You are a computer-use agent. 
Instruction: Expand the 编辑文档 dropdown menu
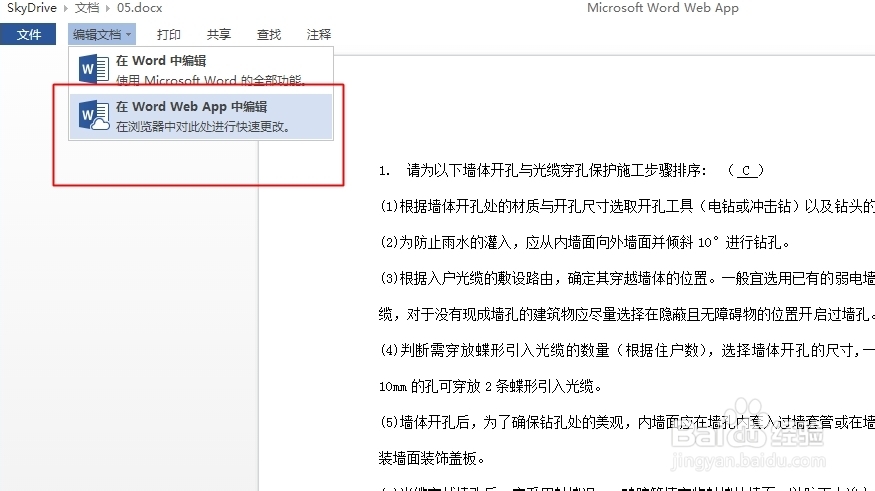coord(102,34)
